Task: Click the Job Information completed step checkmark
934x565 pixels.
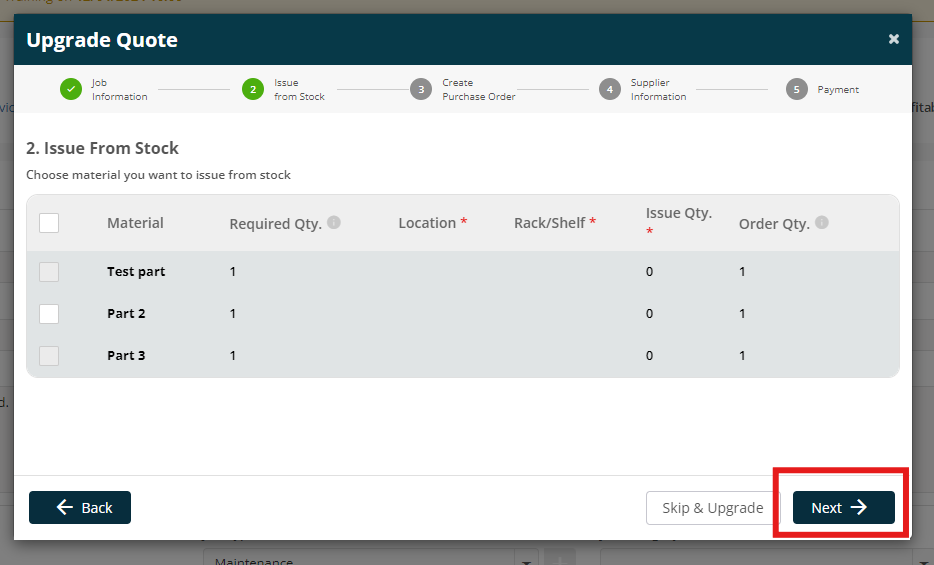Action: [71, 89]
